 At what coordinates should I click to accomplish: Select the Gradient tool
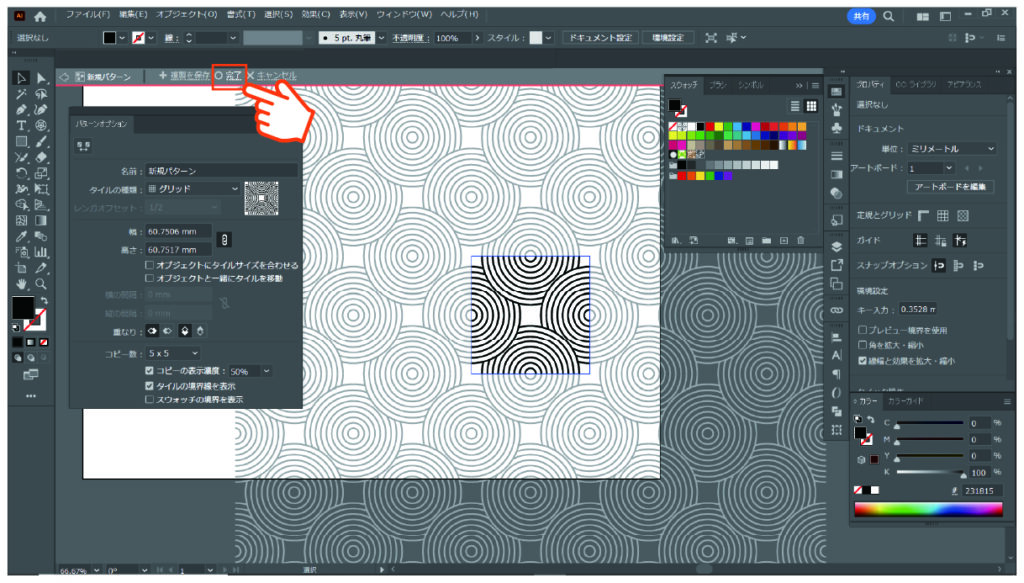[x=41, y=221]
